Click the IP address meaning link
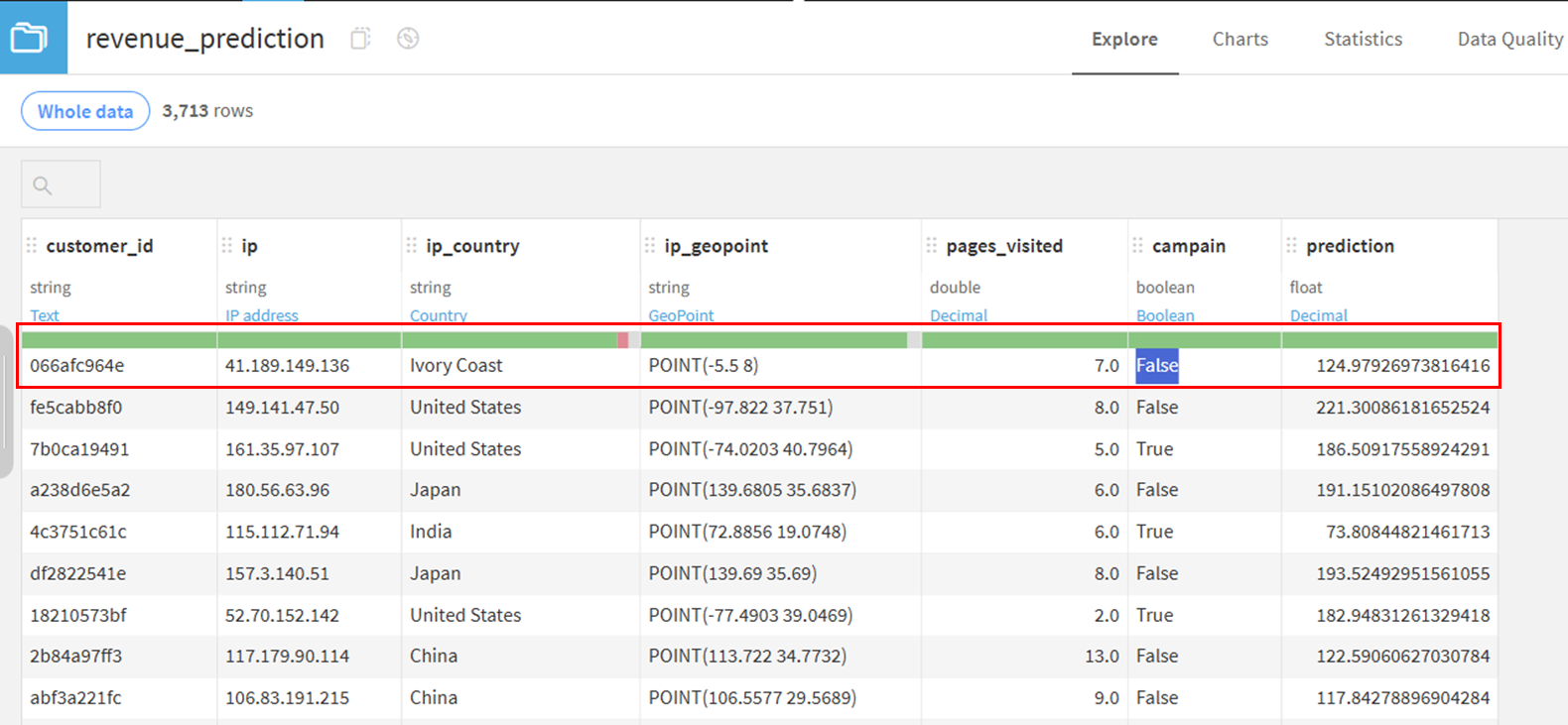This screenshot has width=1568, height=725. tap(262, 315)
